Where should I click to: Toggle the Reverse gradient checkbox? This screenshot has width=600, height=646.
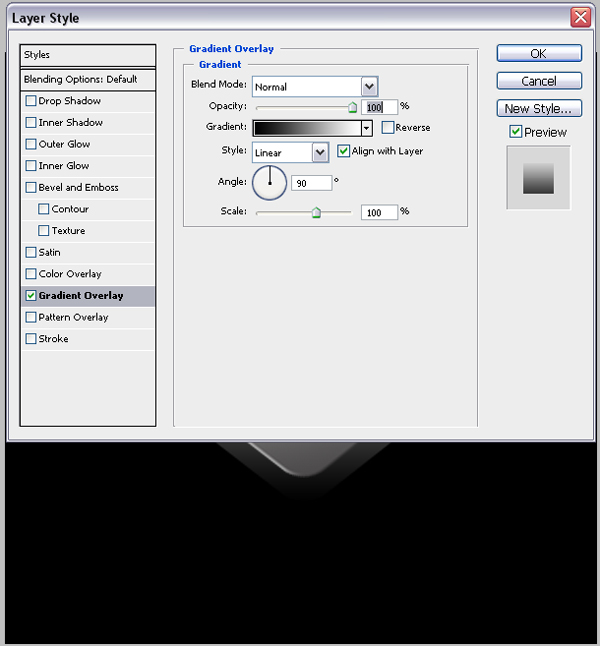(x=388, y=127)
